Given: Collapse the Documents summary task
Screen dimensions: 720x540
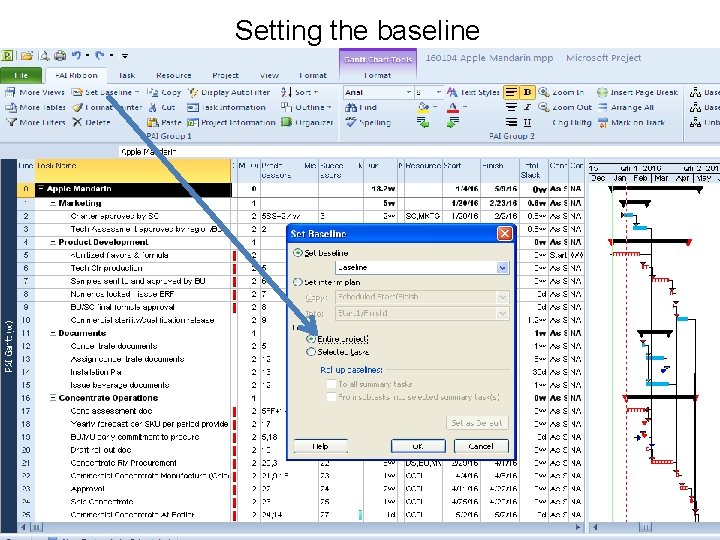Looking at the screenshot, I should (53, 333).
